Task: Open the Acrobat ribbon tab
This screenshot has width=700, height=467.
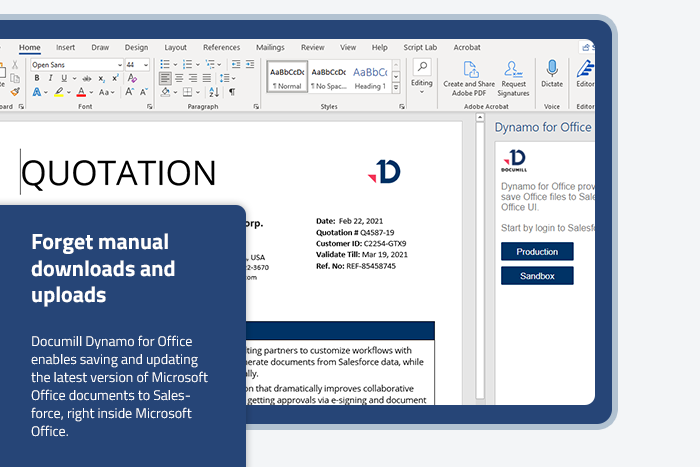Action: 467,47
